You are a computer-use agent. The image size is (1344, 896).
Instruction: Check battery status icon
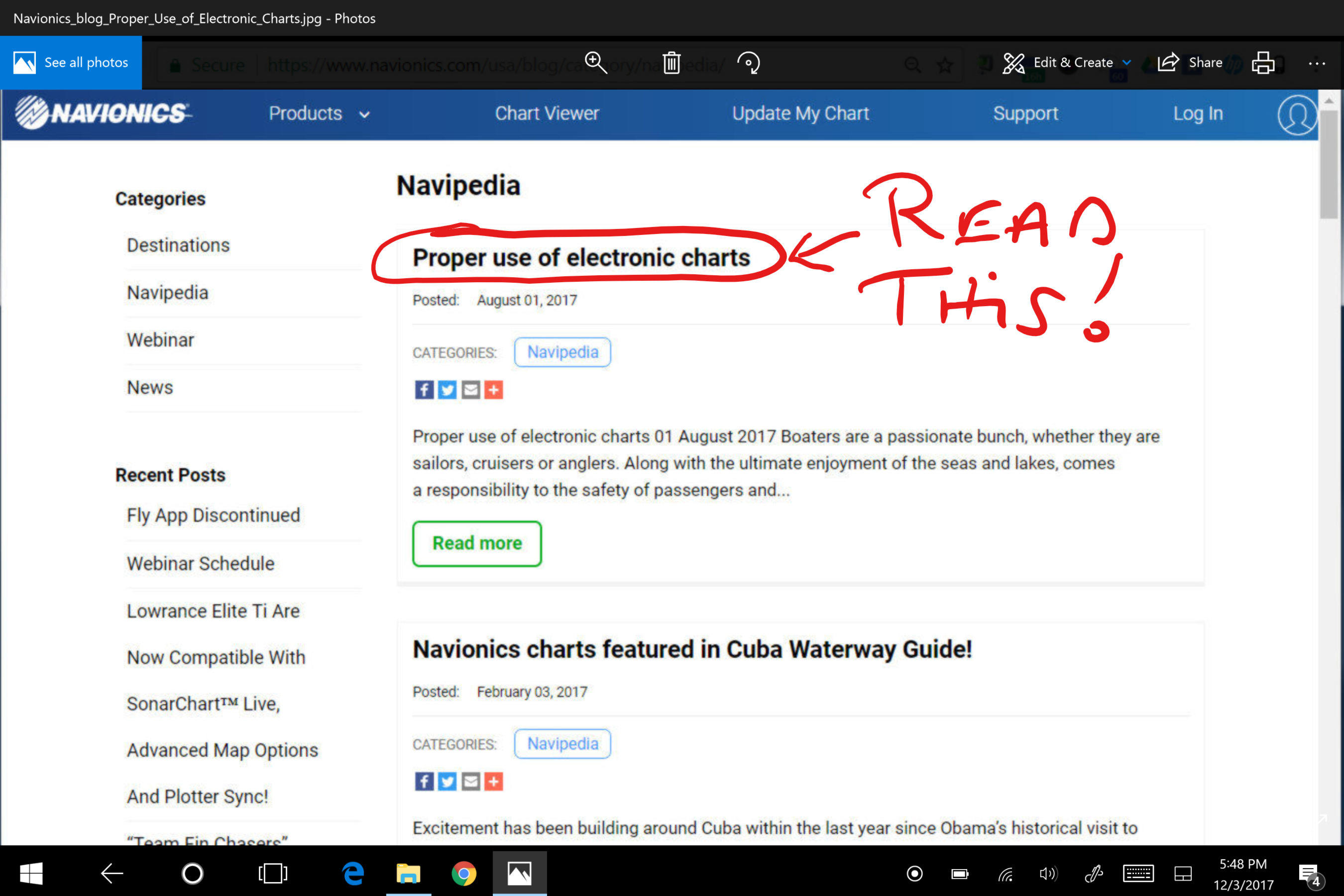[959, 874]
